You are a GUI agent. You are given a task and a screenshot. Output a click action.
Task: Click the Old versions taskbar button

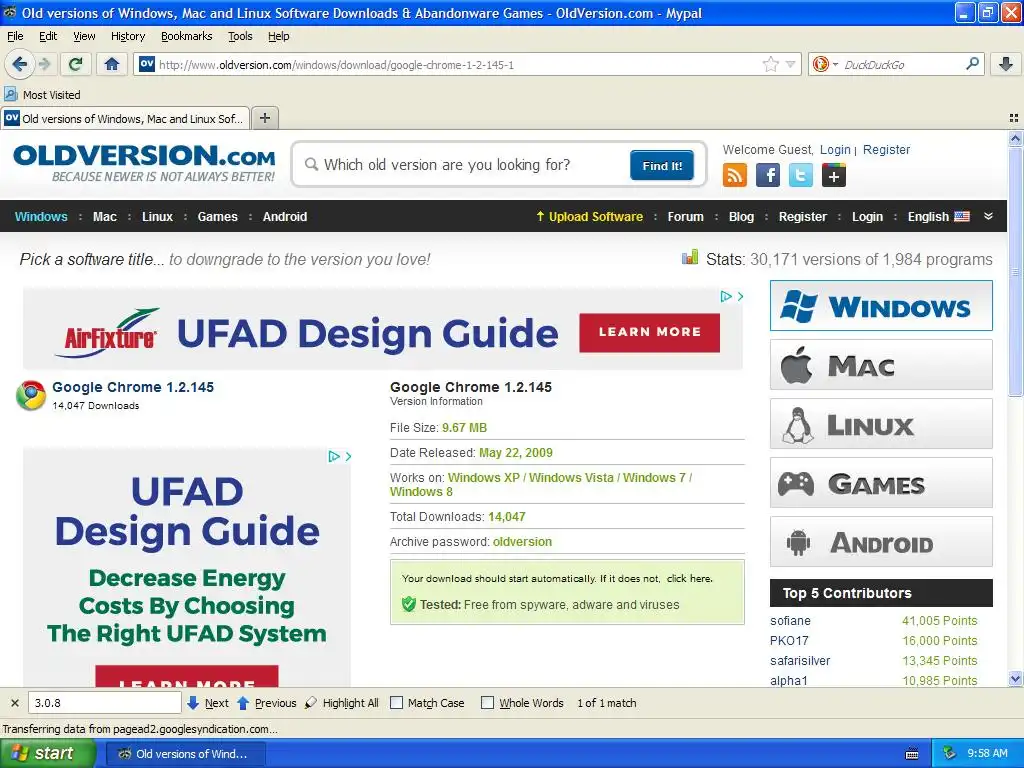185,754
